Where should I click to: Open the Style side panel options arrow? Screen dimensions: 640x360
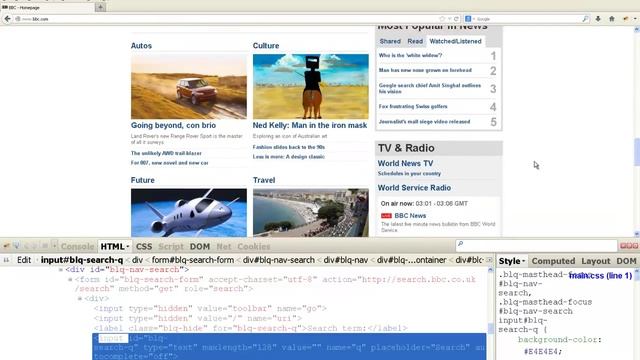point(523,261)
